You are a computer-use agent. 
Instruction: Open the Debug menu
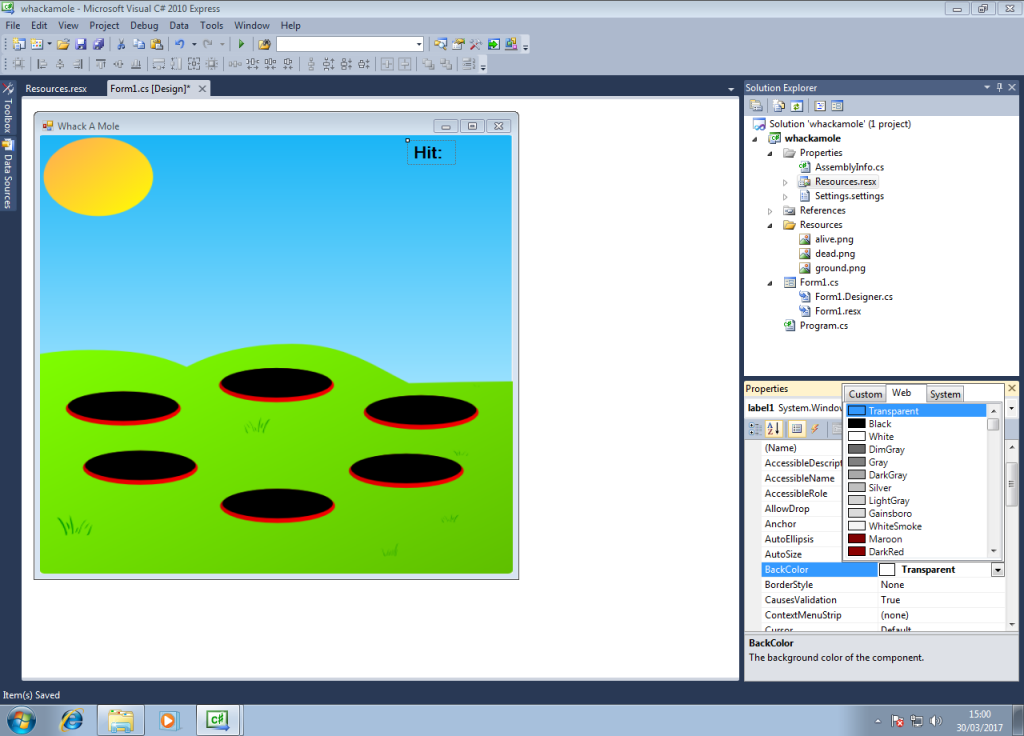tap(144, 25)
